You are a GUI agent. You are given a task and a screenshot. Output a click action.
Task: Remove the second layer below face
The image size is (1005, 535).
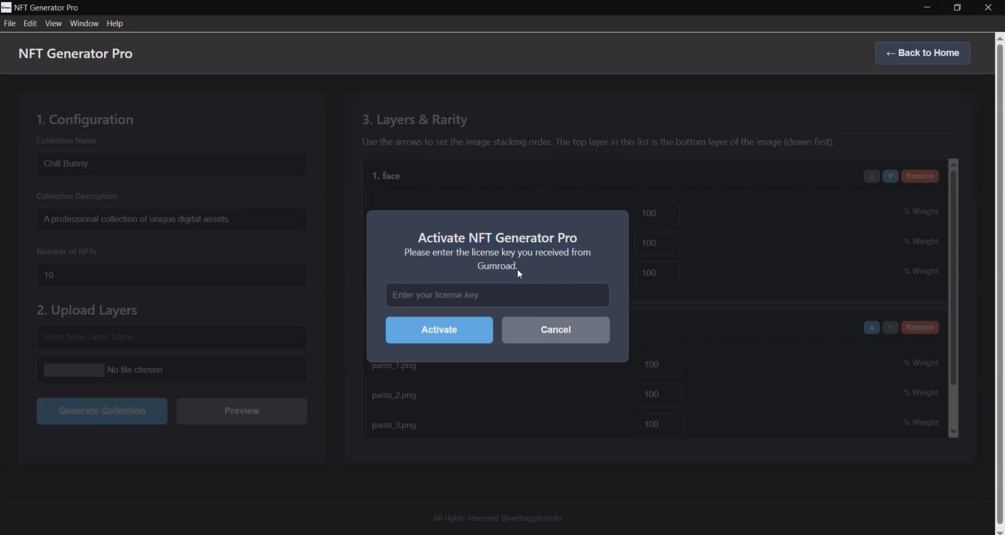[920, 327]
